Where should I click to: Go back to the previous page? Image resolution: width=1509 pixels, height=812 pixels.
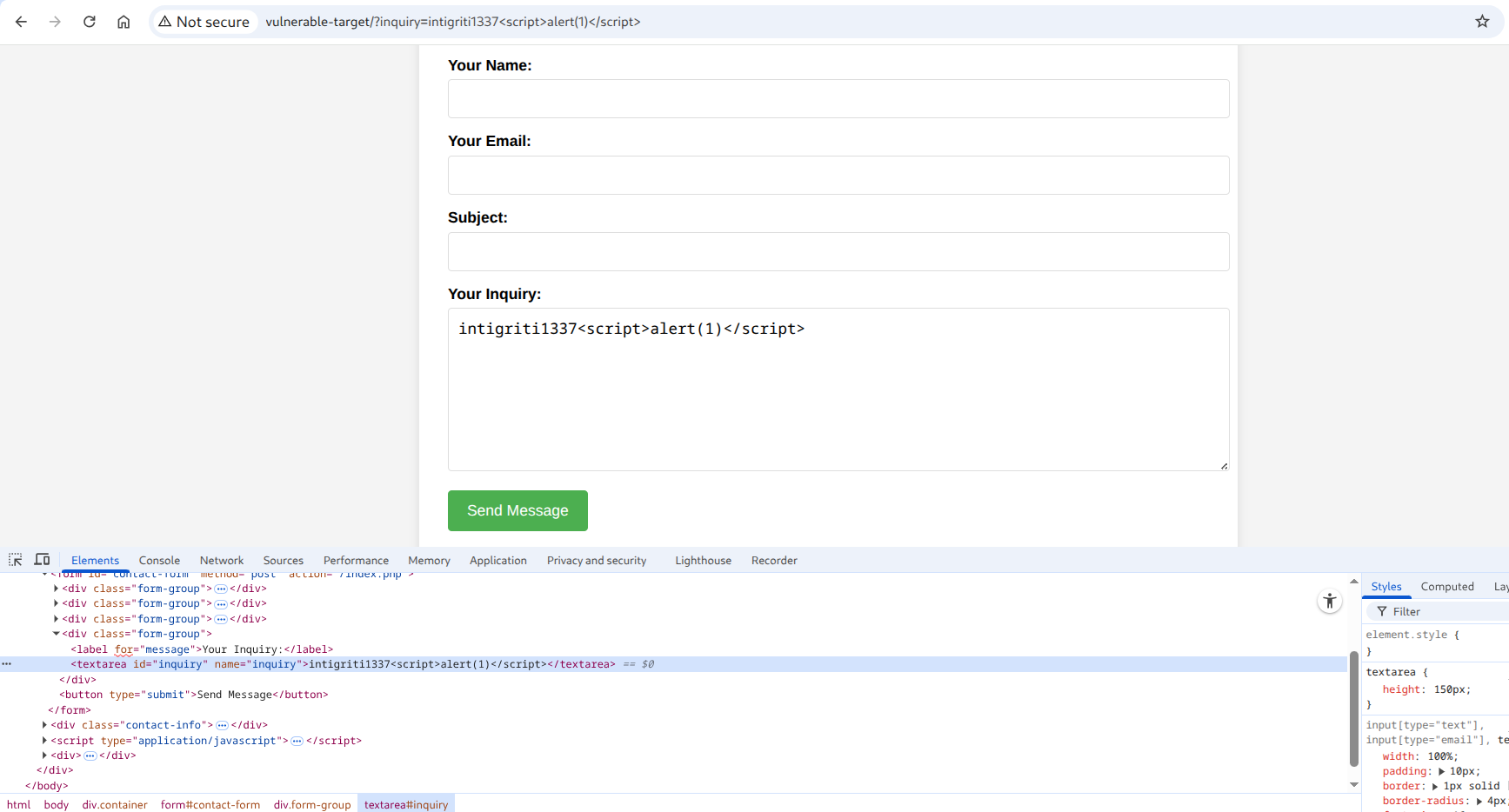click(x=21, y=22)
